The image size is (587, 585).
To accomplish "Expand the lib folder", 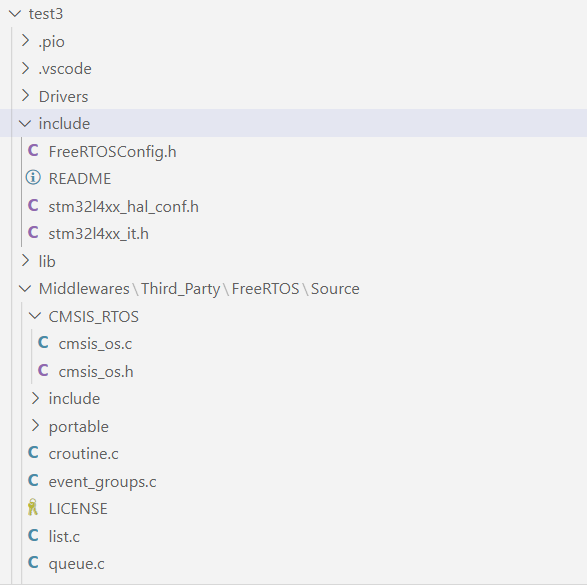I will tap(25, 261).
